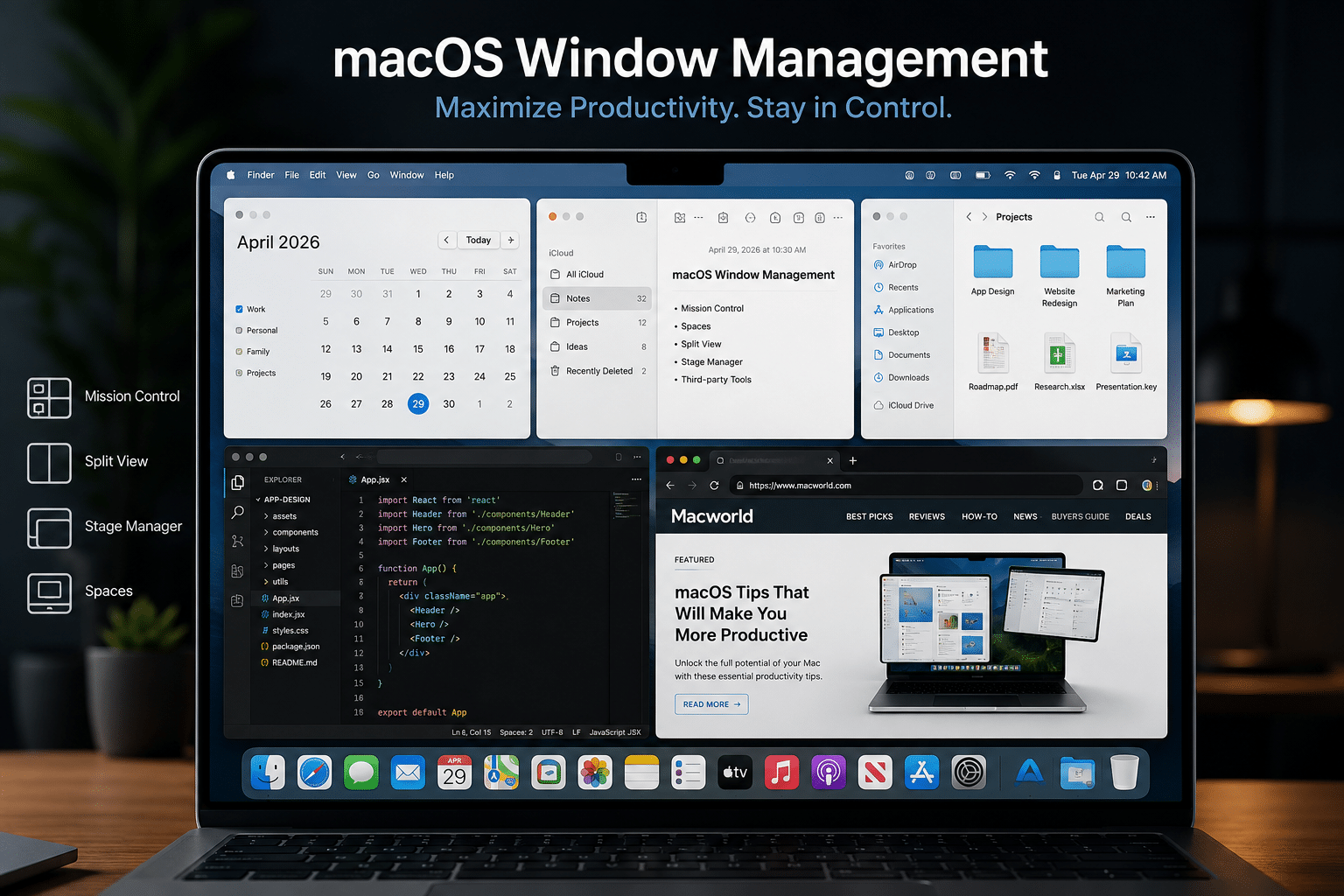Open Maps app in the Dock
The width and height of the screenshot is (1344, 896).
pyautogui.click(x=501, y=773)
